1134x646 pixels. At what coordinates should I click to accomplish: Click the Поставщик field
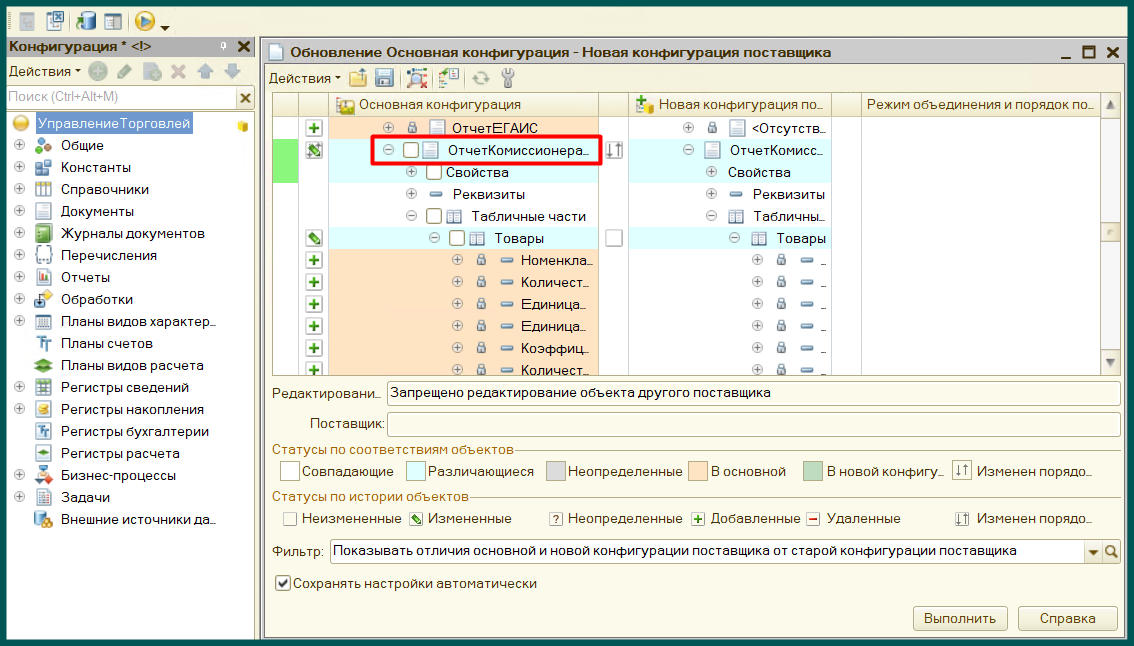754,424
